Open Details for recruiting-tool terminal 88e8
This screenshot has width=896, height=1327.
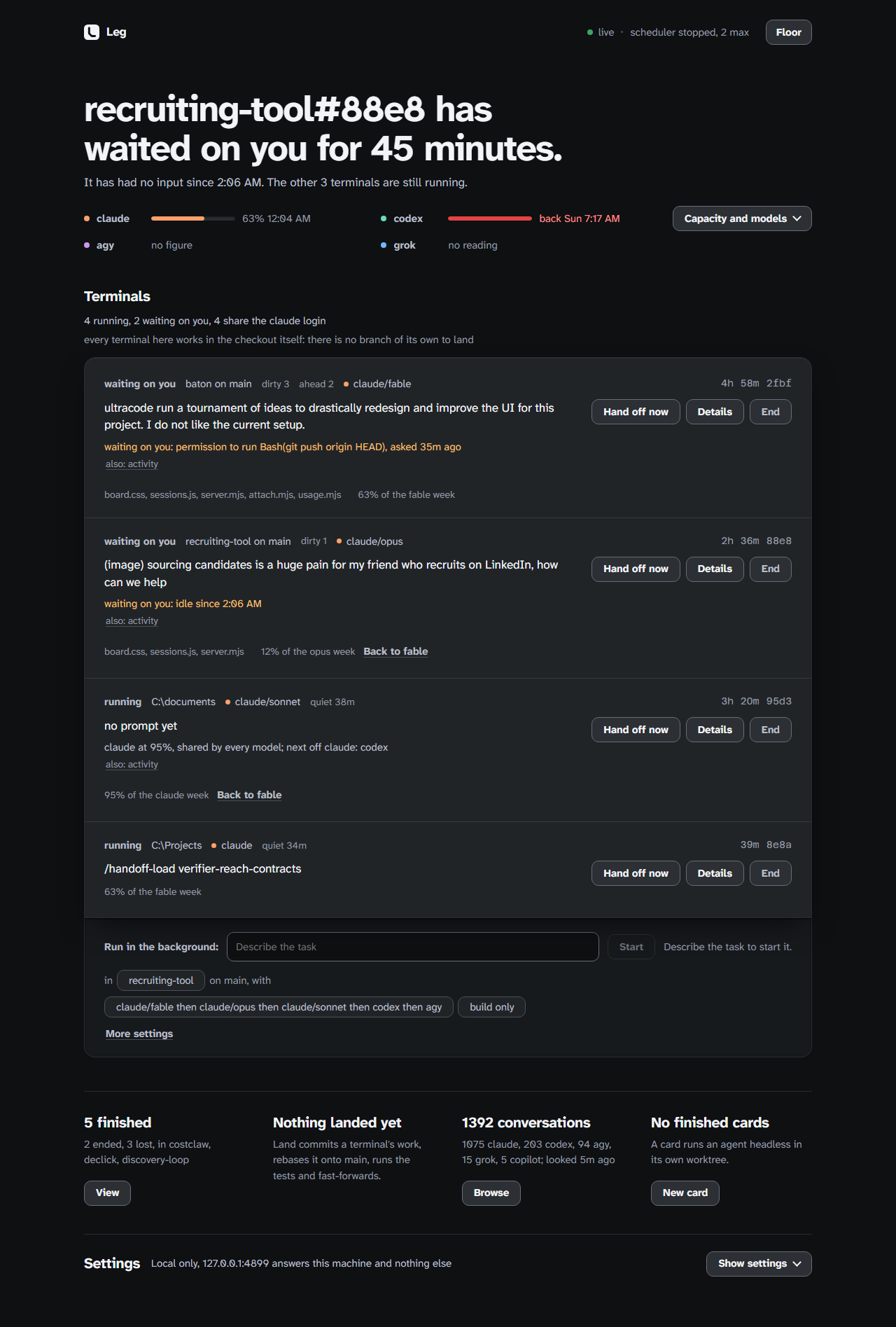pos(715,569)
